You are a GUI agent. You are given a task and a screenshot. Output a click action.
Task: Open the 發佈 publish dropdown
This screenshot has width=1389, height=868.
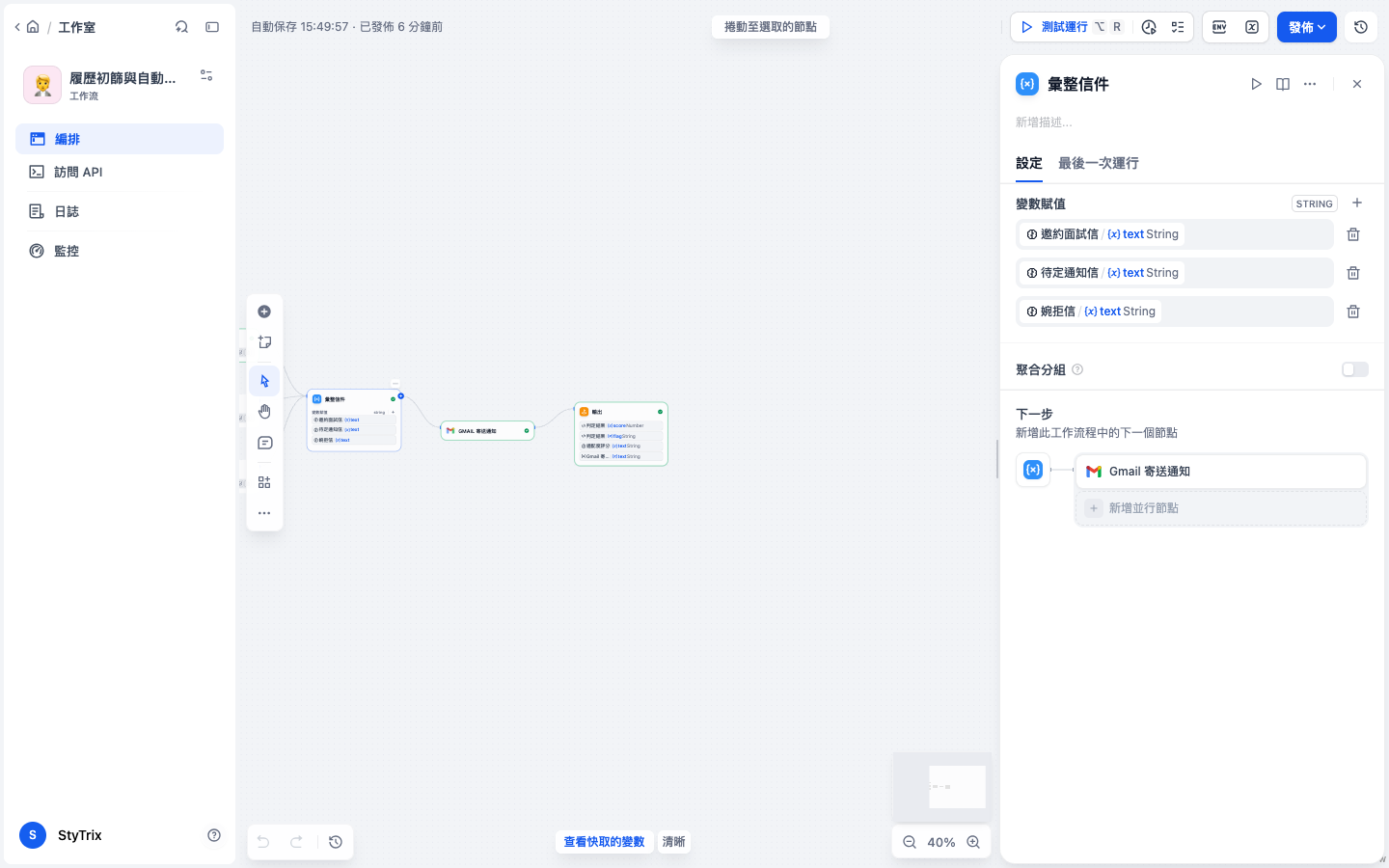tap(1307, 27)
